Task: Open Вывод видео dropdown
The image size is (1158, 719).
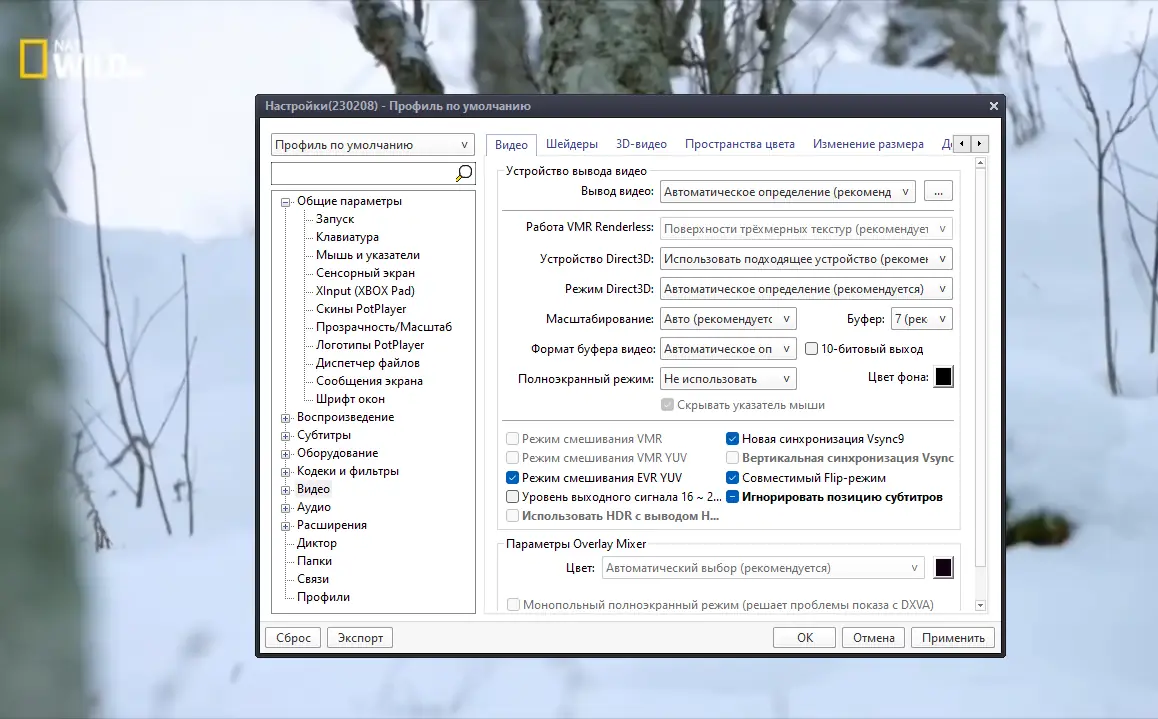Action: click(787, 192)
